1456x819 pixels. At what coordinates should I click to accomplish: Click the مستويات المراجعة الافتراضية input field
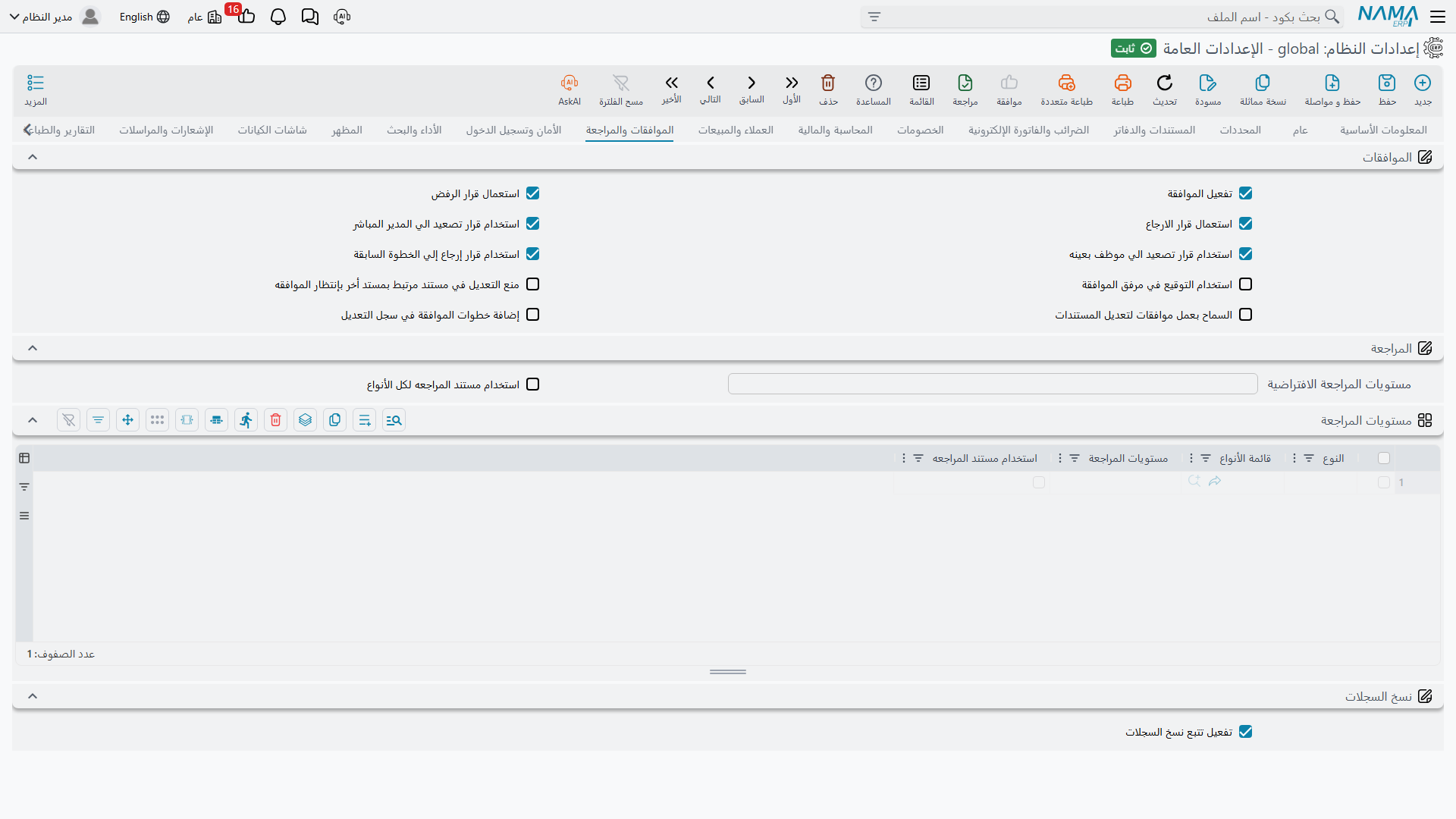tap(993, 384)
